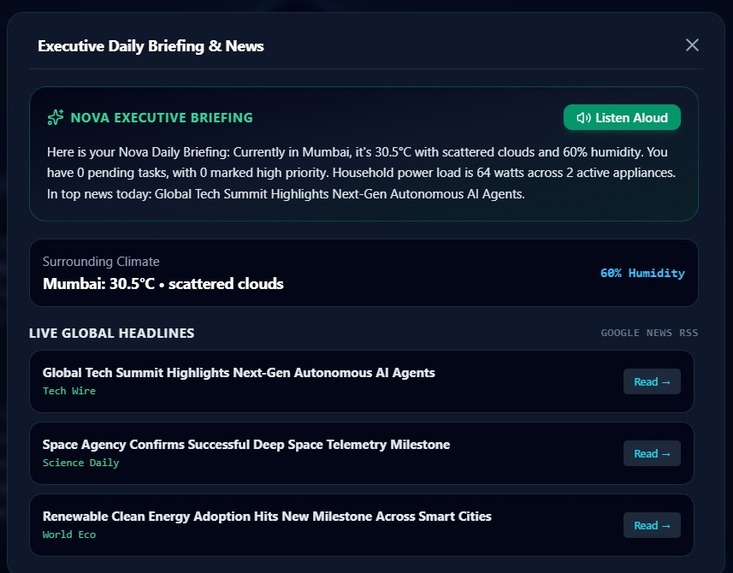
Task: Select the Global Tech Summit headline text
Action: point(238,372)
